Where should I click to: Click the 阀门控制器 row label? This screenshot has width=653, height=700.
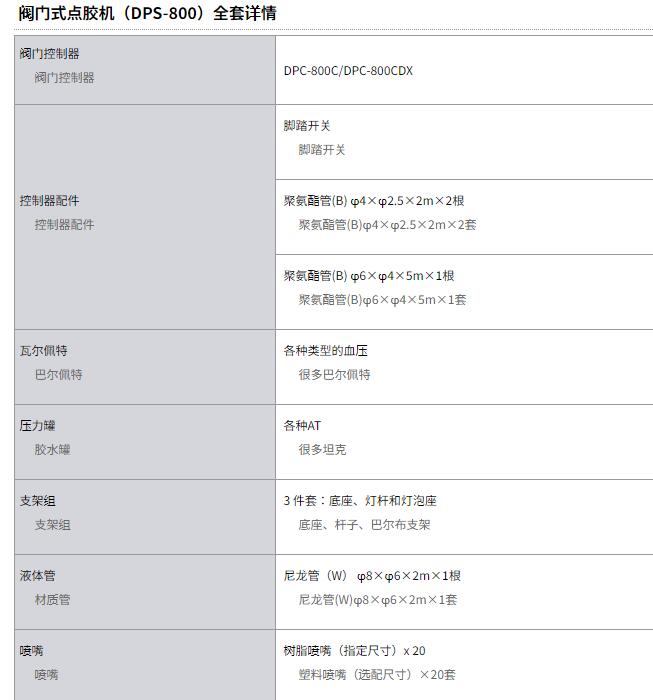click(x=49, y=54)
